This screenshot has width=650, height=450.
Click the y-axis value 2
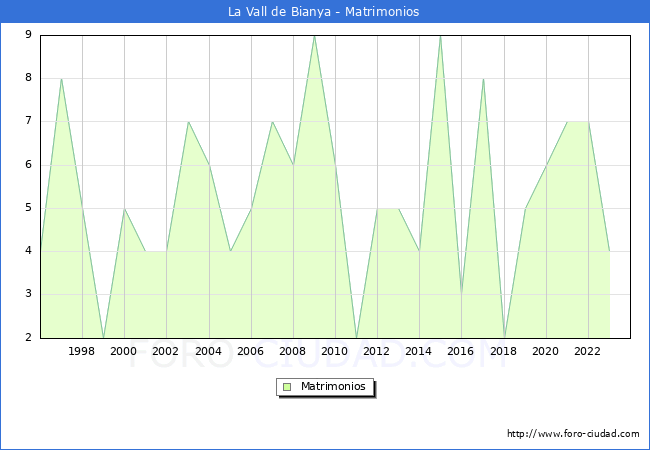(28, 337)
